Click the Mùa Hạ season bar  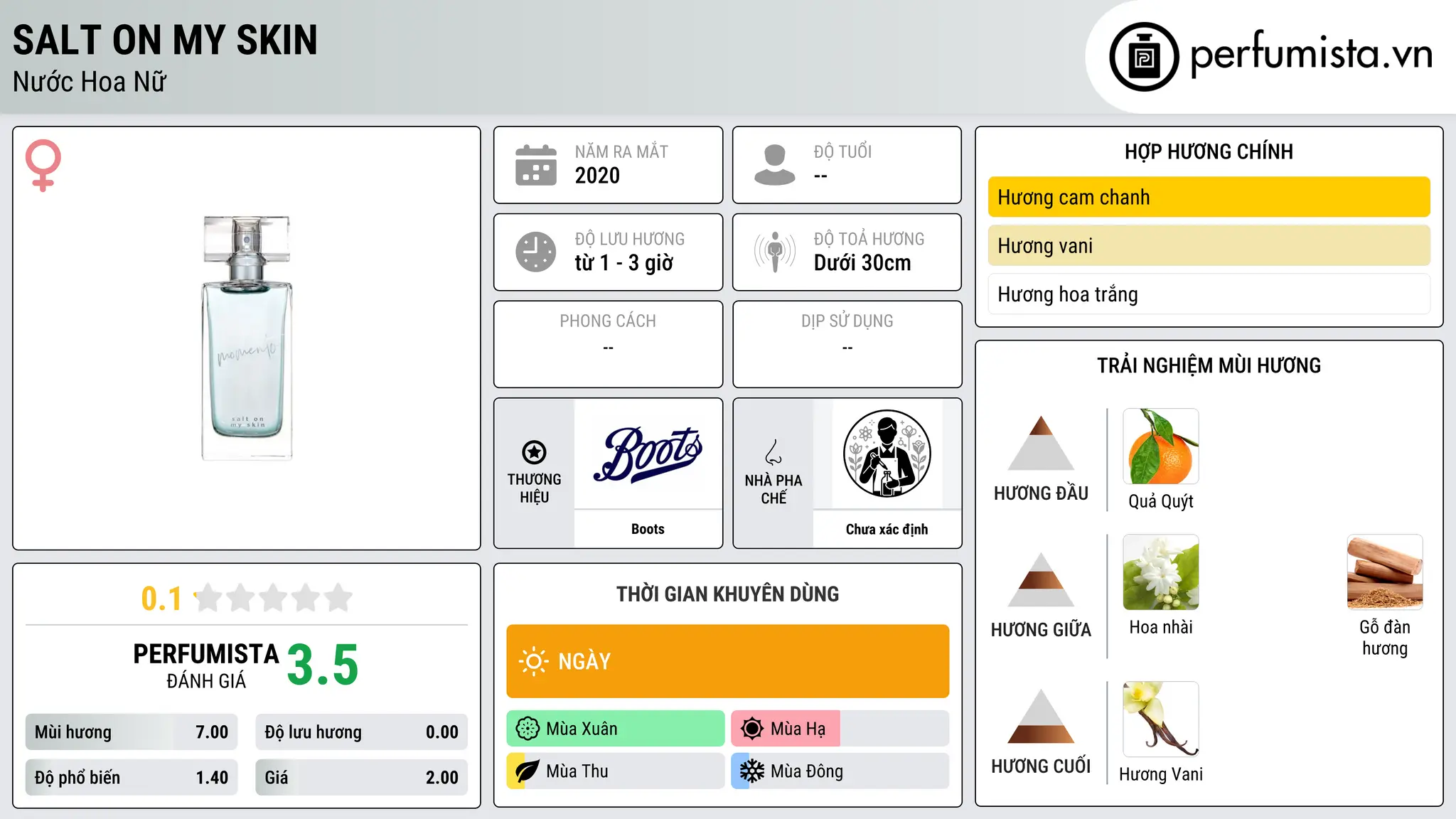tap(840, 729)
